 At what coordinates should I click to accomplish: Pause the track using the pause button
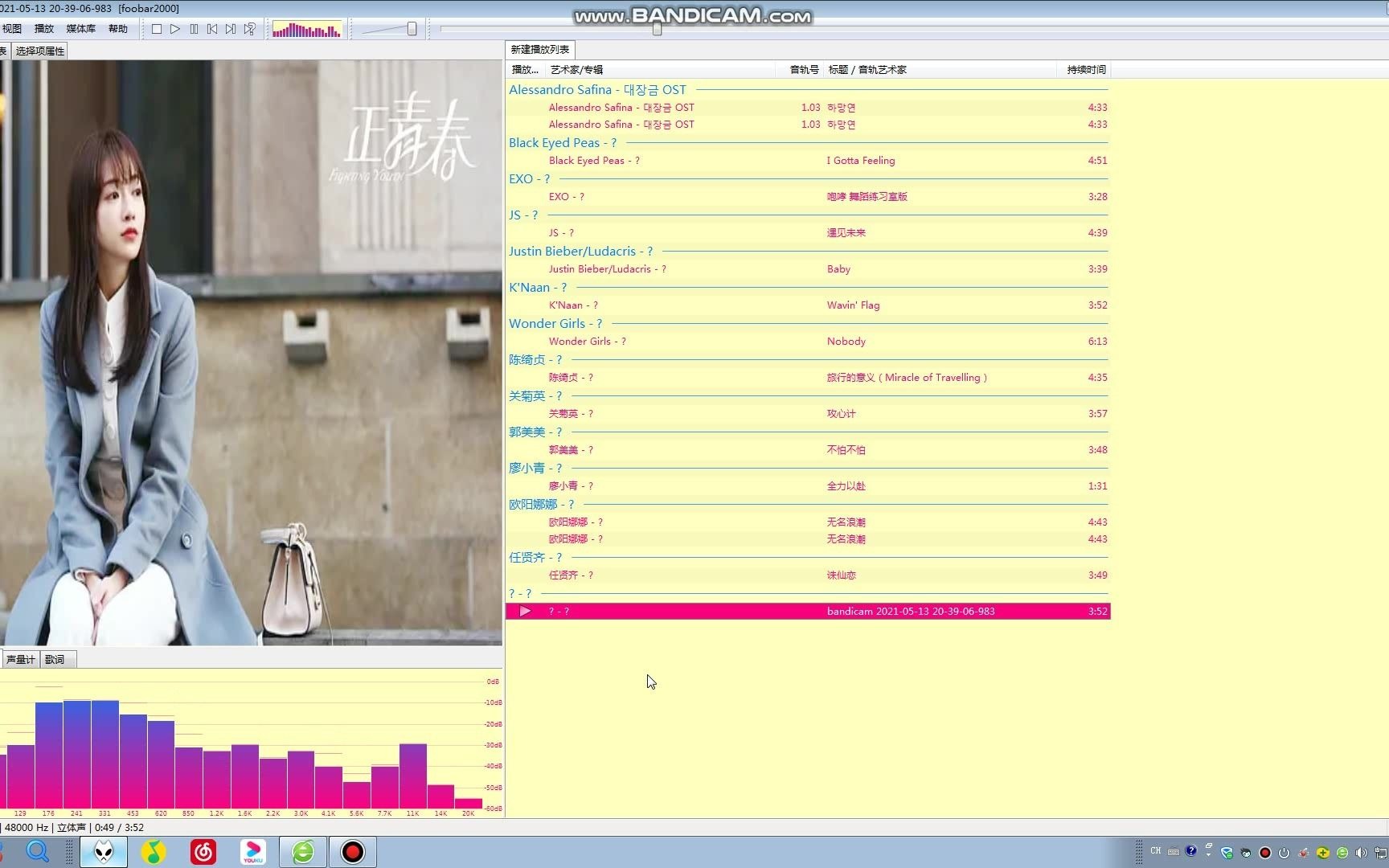194,29
